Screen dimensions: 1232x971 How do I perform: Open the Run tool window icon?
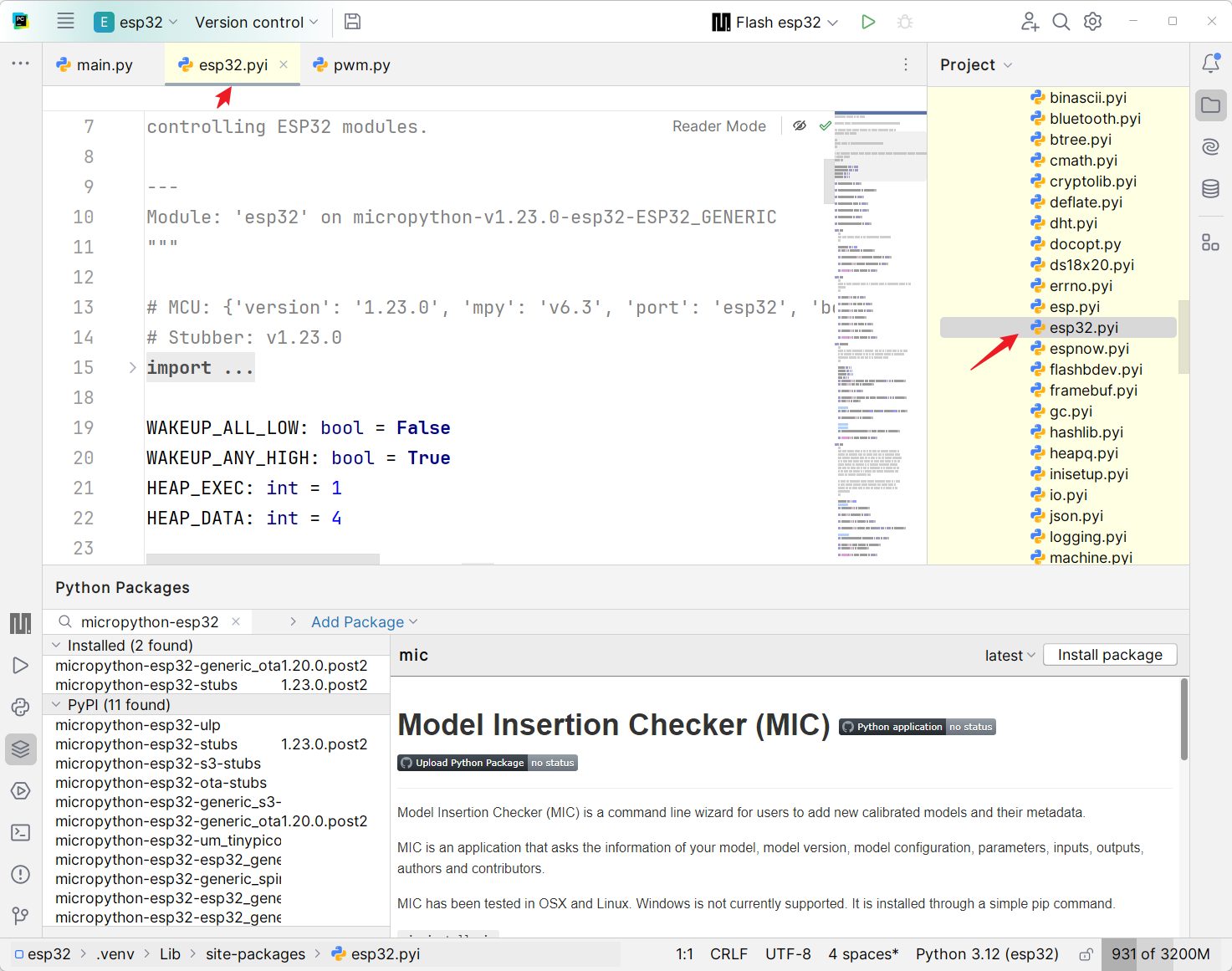[20, 665]
